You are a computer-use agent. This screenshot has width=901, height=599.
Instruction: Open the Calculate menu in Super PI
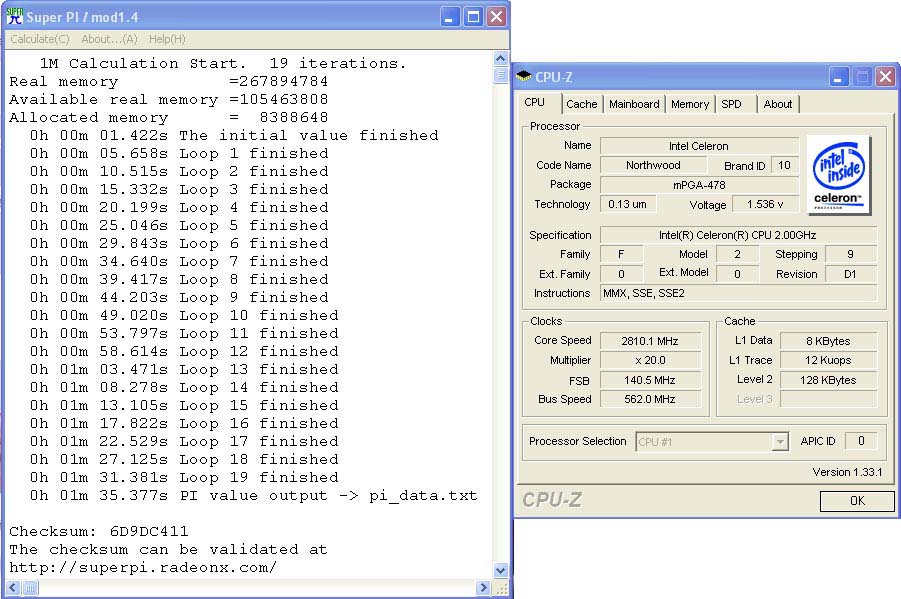pyautogui.click(x=40, y=39)
